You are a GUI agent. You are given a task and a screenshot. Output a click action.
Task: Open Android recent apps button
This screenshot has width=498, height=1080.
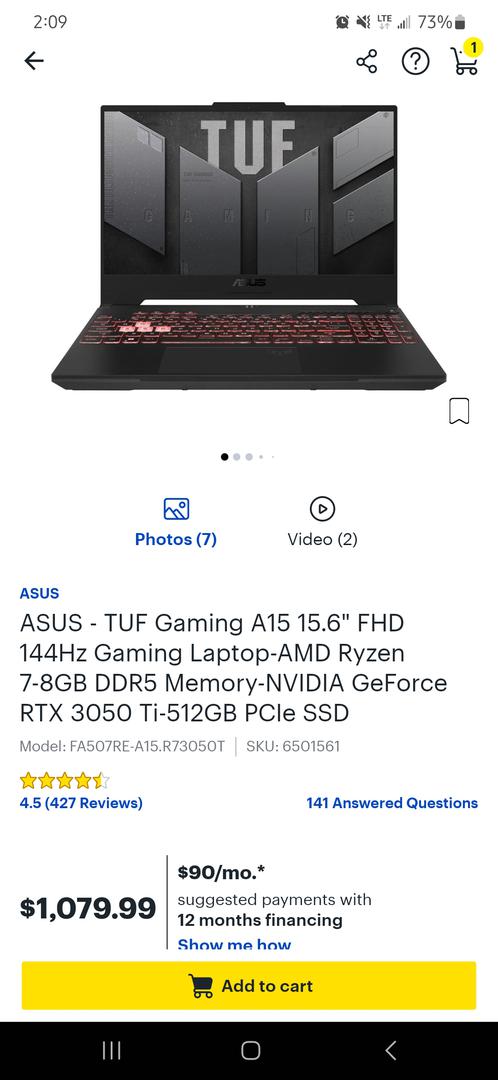112,1050
